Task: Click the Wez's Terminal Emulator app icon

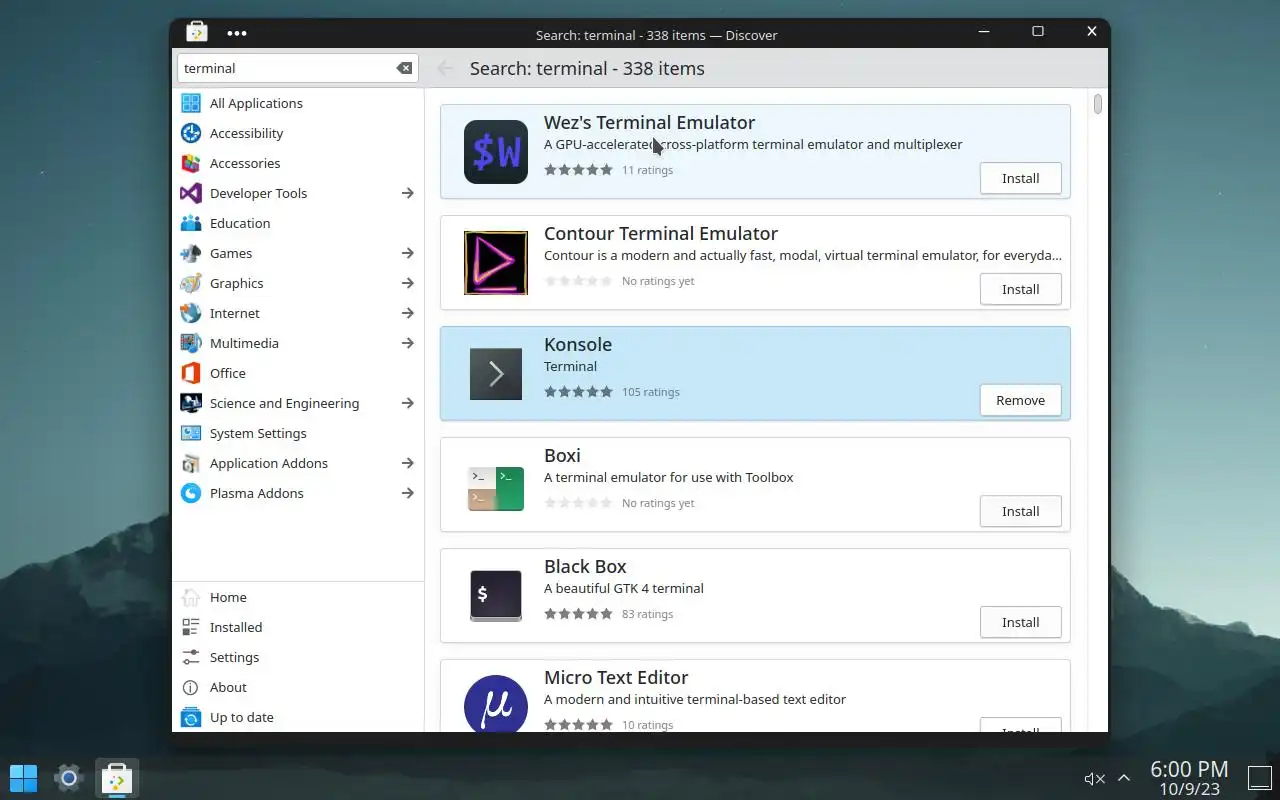Action: [496, 152]
